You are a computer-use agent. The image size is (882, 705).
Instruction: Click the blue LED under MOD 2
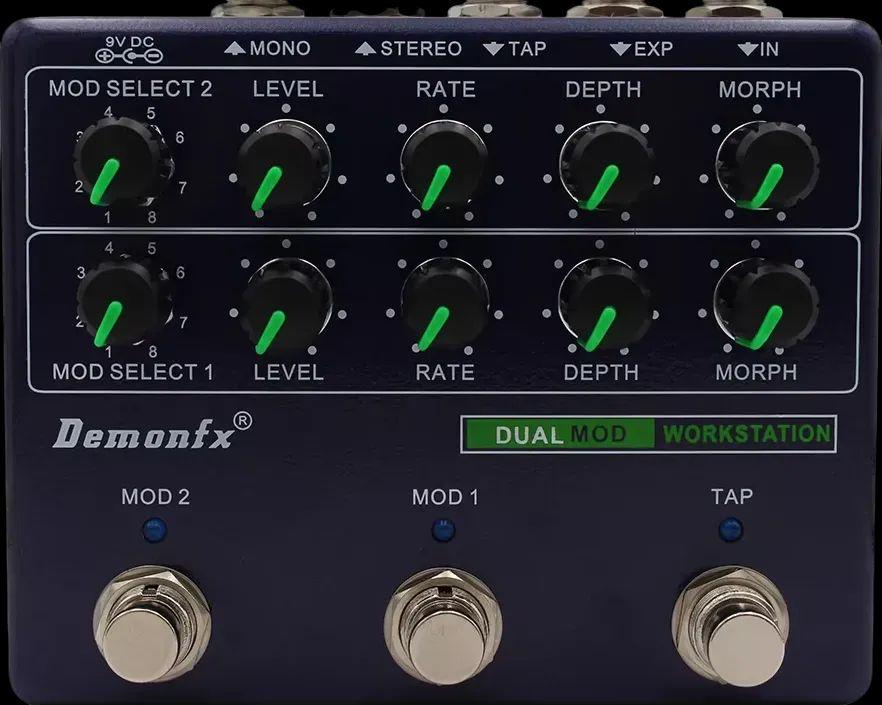[153, 531]
